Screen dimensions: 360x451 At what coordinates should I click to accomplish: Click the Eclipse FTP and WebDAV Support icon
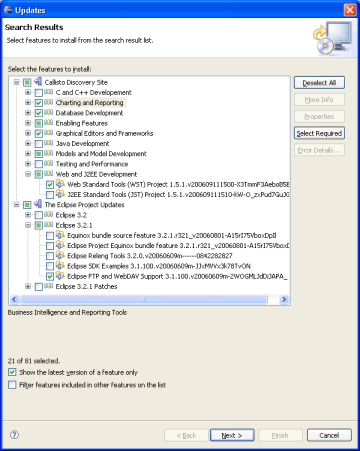coord(60,276)
